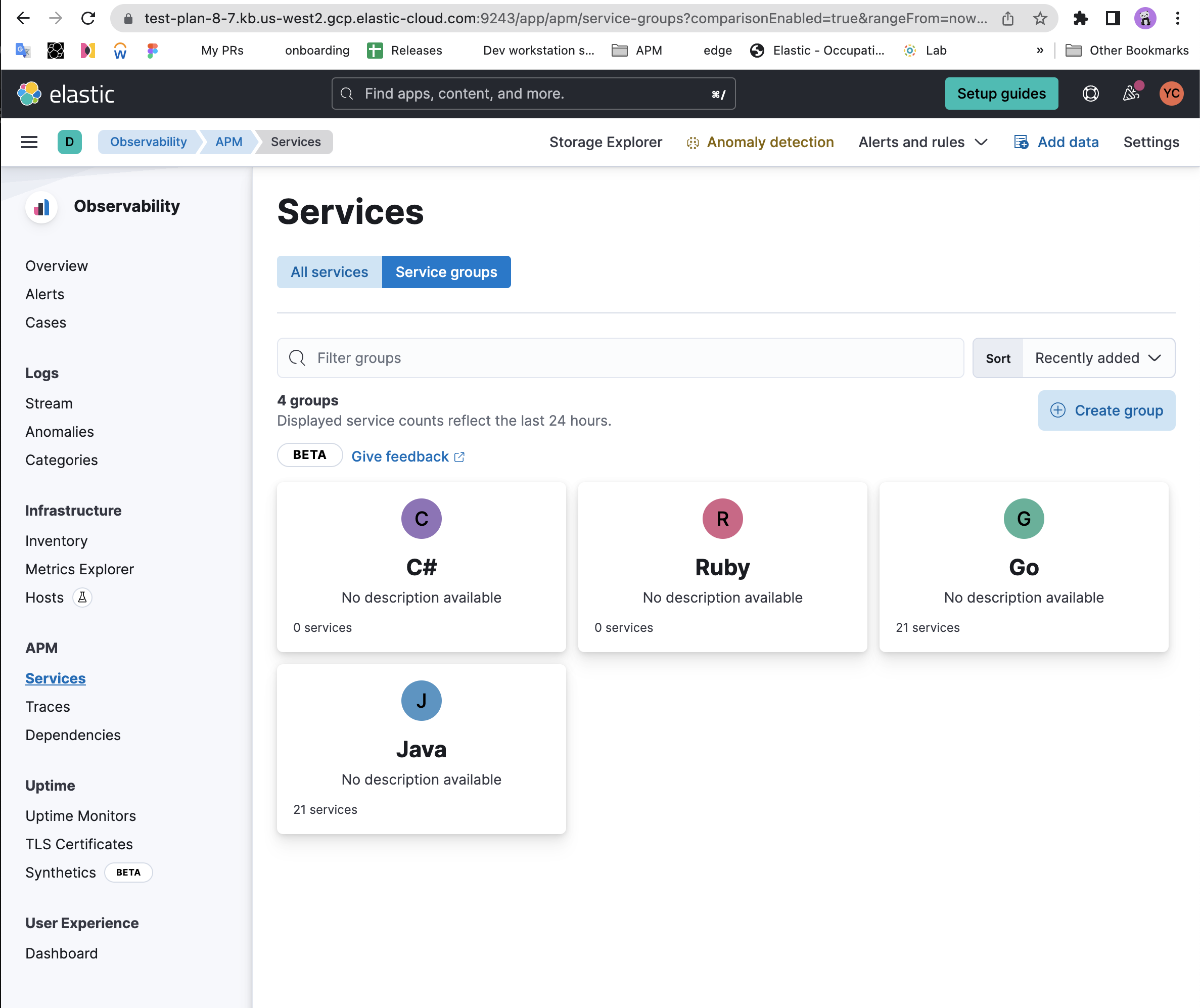1200x1008 pixels.
Task: Click the Hosts beaker technical preview icon
Action: point(82,597)
